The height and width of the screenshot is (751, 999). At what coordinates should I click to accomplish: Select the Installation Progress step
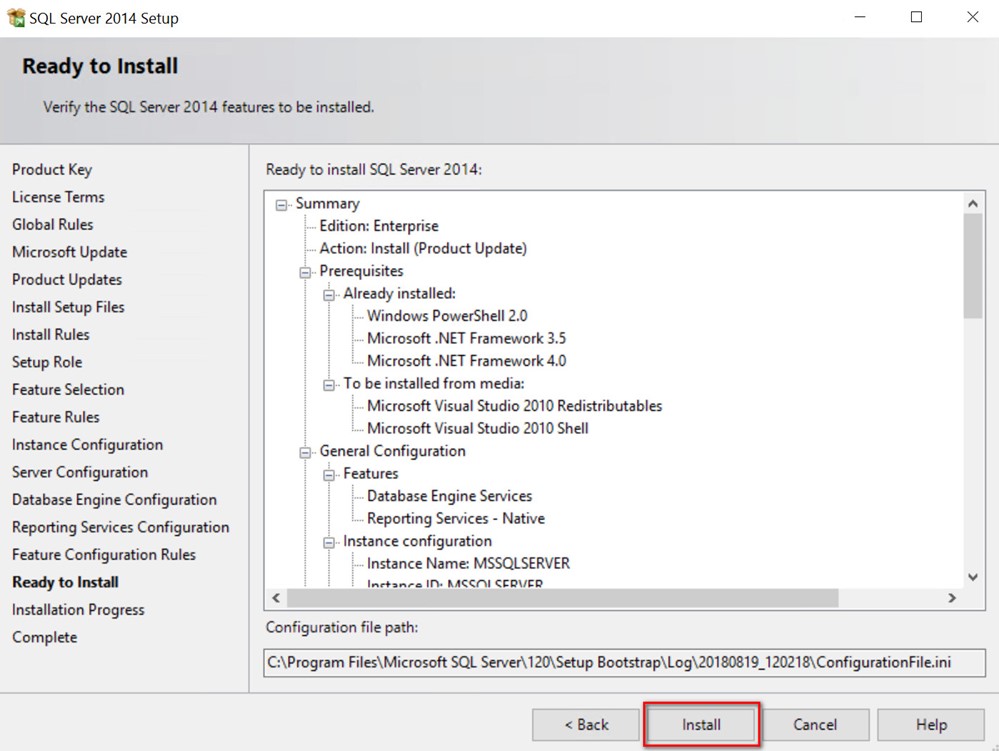[78, 610]
